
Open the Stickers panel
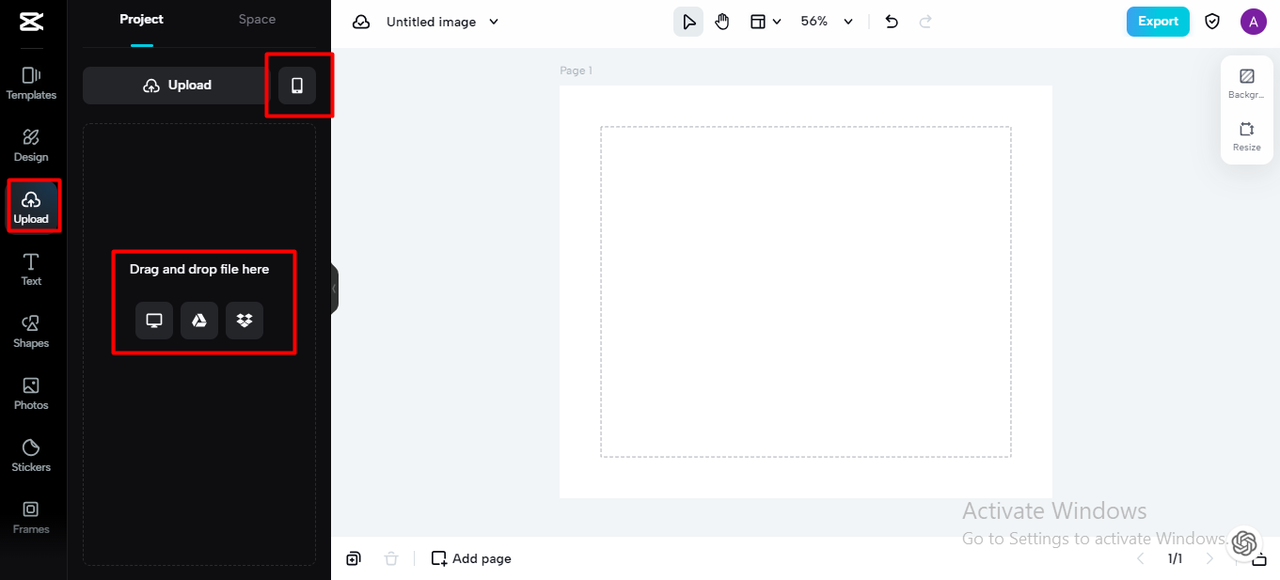(x=31, y=456)
